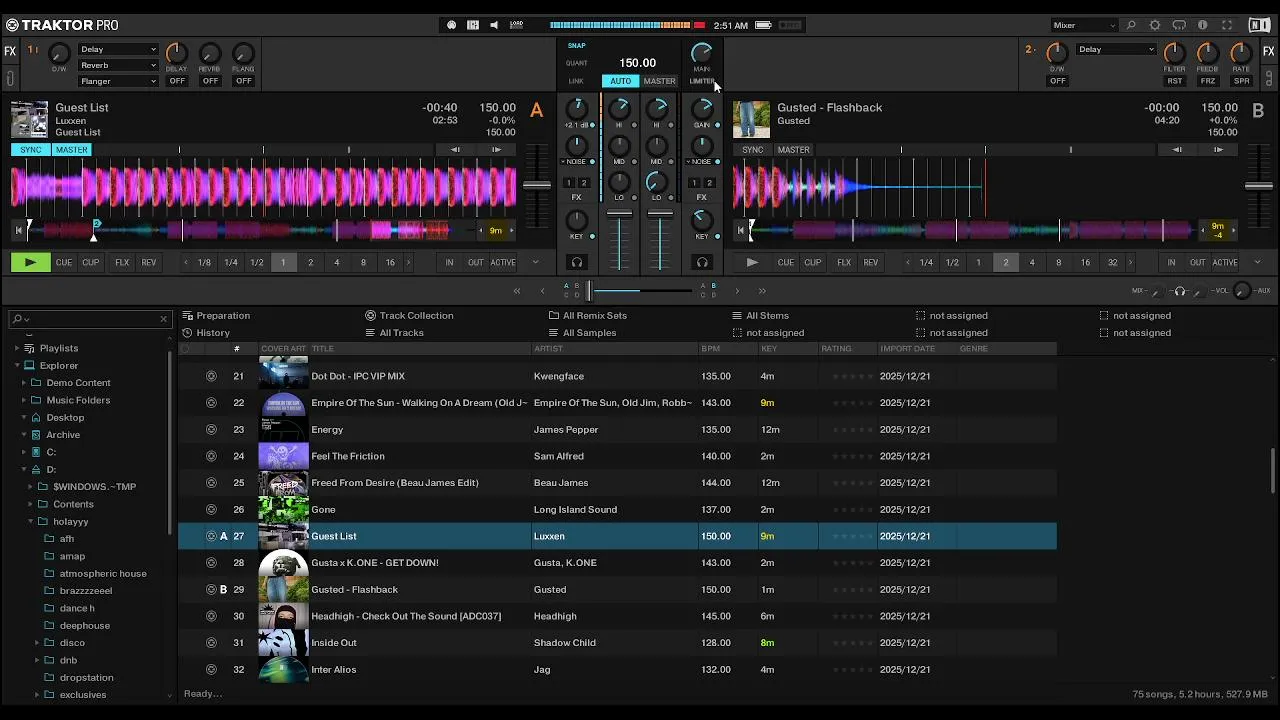Toggle SYNC on Deck A
The image size is (1280, 720).
pyautogui.click(x=31, y=150)
